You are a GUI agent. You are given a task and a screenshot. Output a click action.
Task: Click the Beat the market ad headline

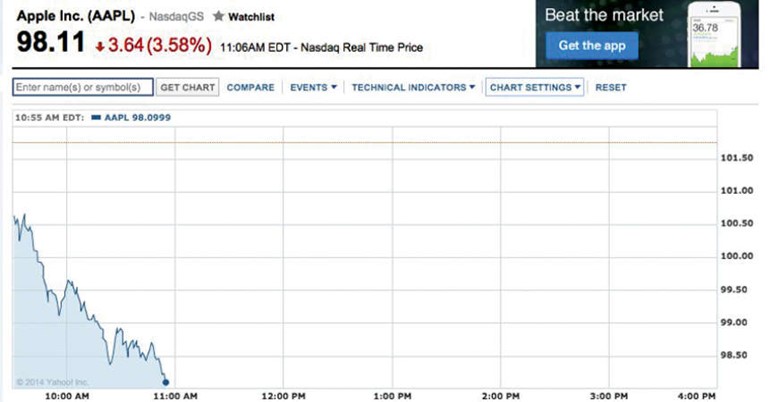[x=604, y=15]
